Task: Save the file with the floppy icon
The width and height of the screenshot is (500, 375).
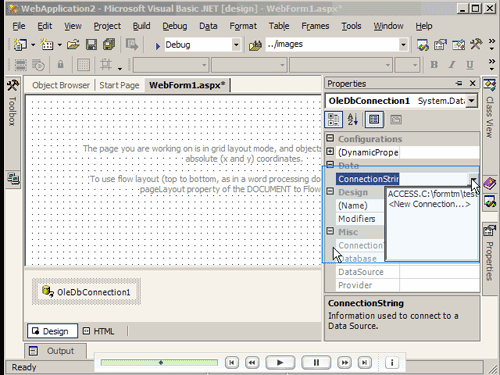Action: point(91,44)
